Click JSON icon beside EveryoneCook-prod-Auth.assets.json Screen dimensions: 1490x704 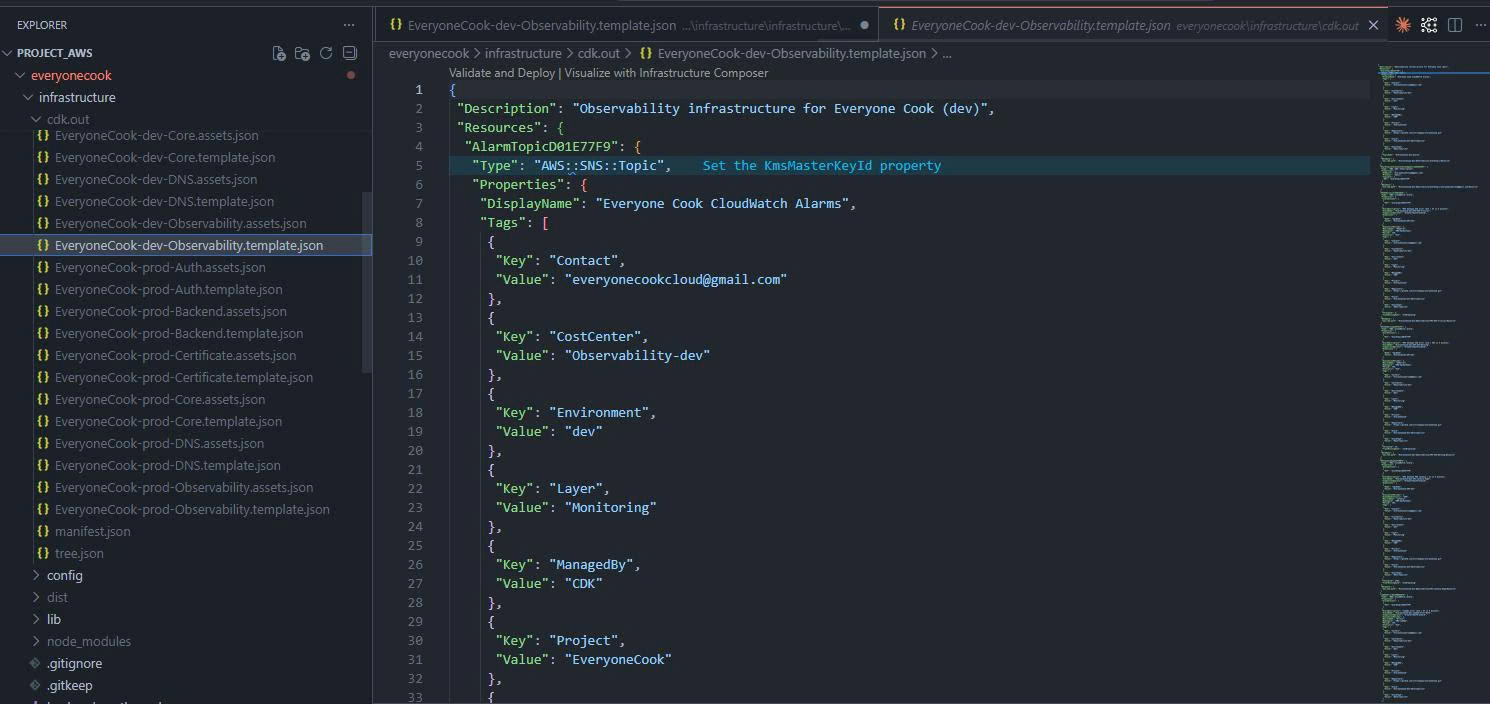tap(43, 267)
